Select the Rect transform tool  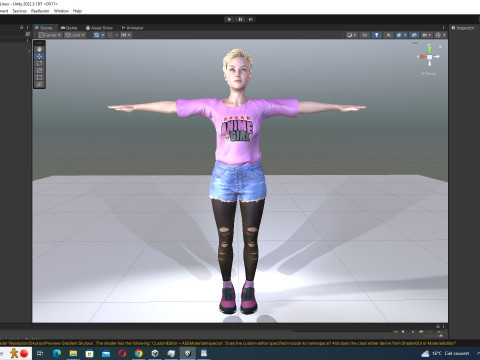pos(39,77)
